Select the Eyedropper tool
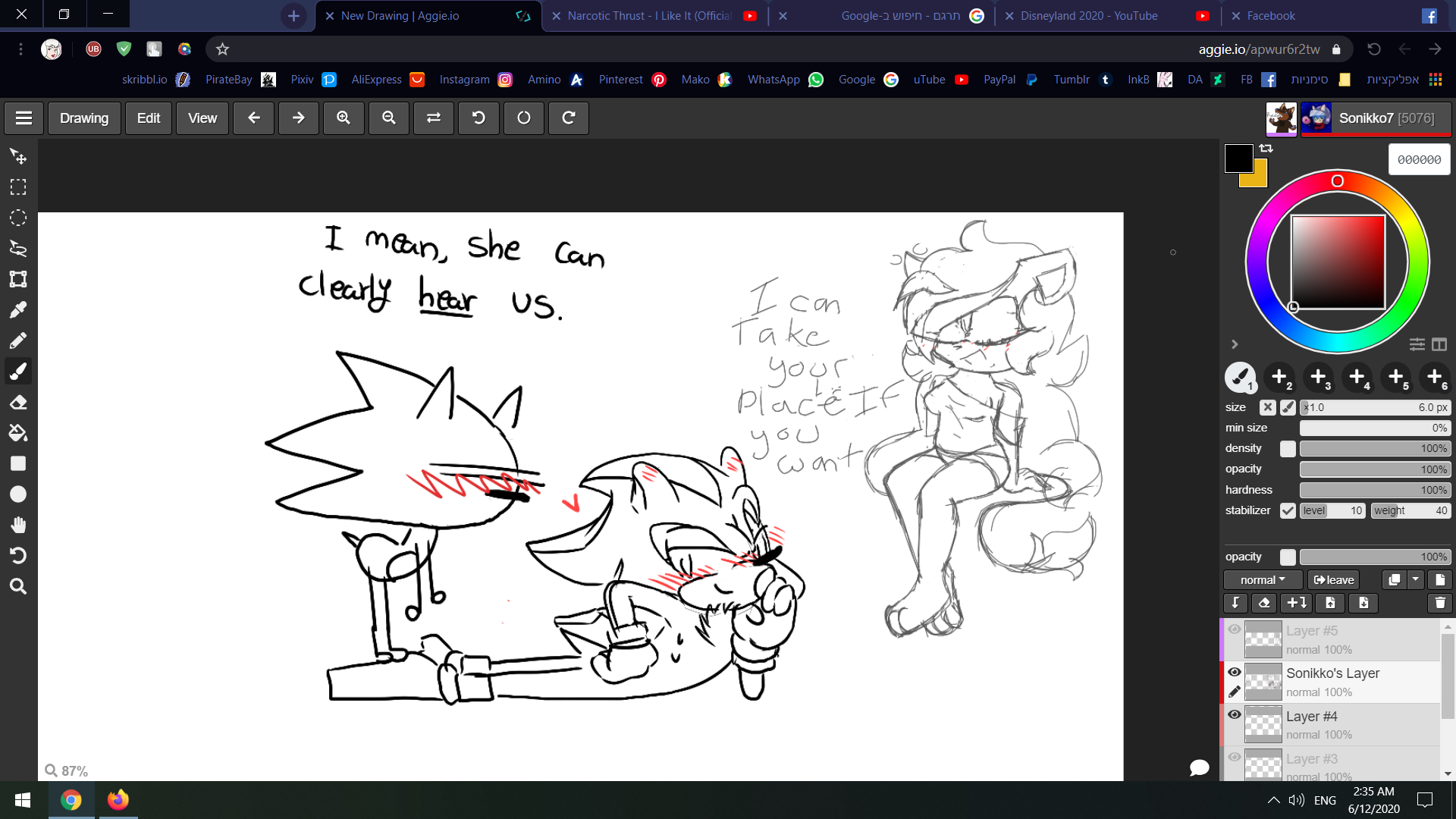Screen dimensions: 1456x819 click(18, 309)
